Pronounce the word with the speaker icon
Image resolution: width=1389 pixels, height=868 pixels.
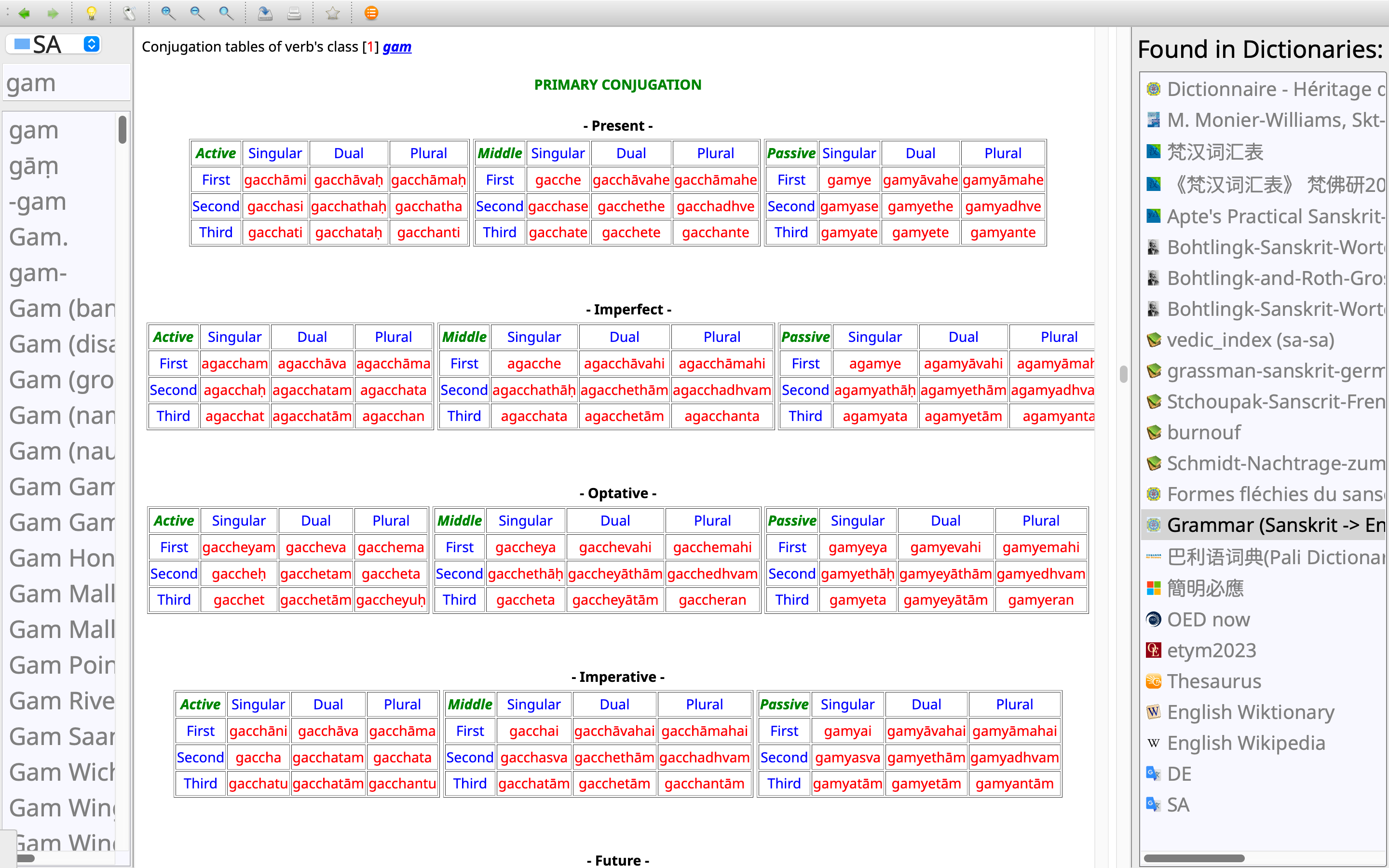coord(130,13)
